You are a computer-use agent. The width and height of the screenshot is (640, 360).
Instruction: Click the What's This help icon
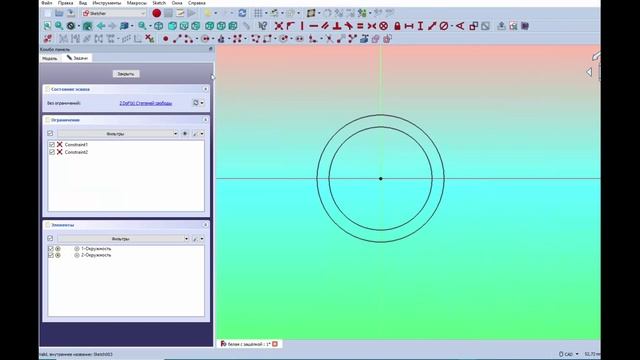(x=262, y=26)
